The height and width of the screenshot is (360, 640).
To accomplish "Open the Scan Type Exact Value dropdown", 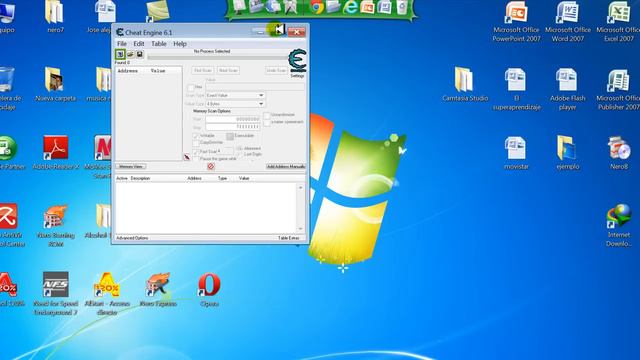I will coord(235,95).
